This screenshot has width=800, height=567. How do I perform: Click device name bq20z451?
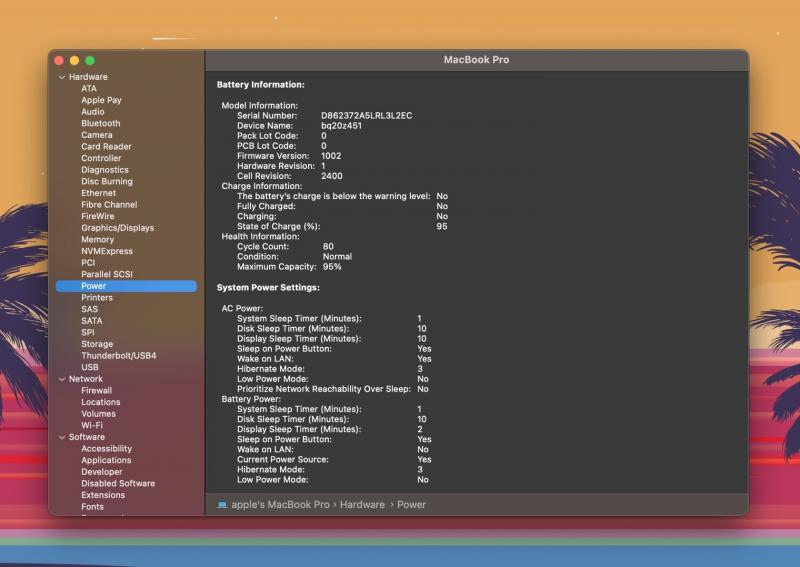tap(341, 126)
